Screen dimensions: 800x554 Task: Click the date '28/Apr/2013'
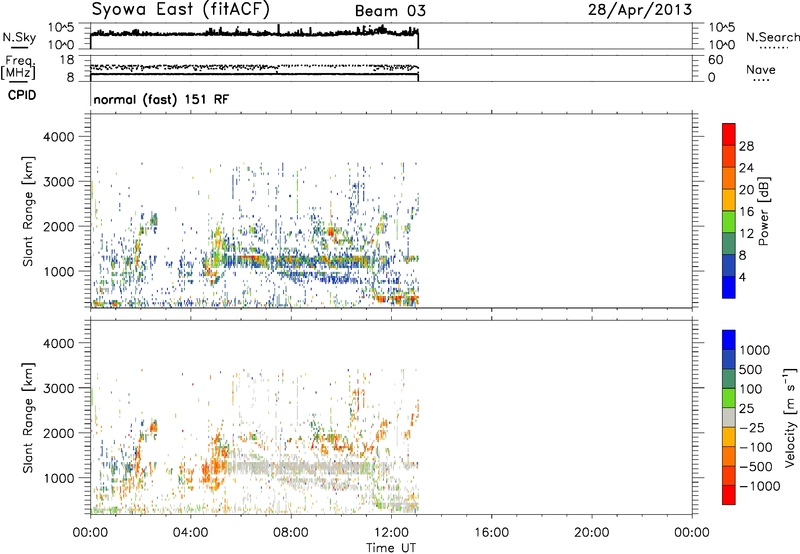click(x=640, y=10)
